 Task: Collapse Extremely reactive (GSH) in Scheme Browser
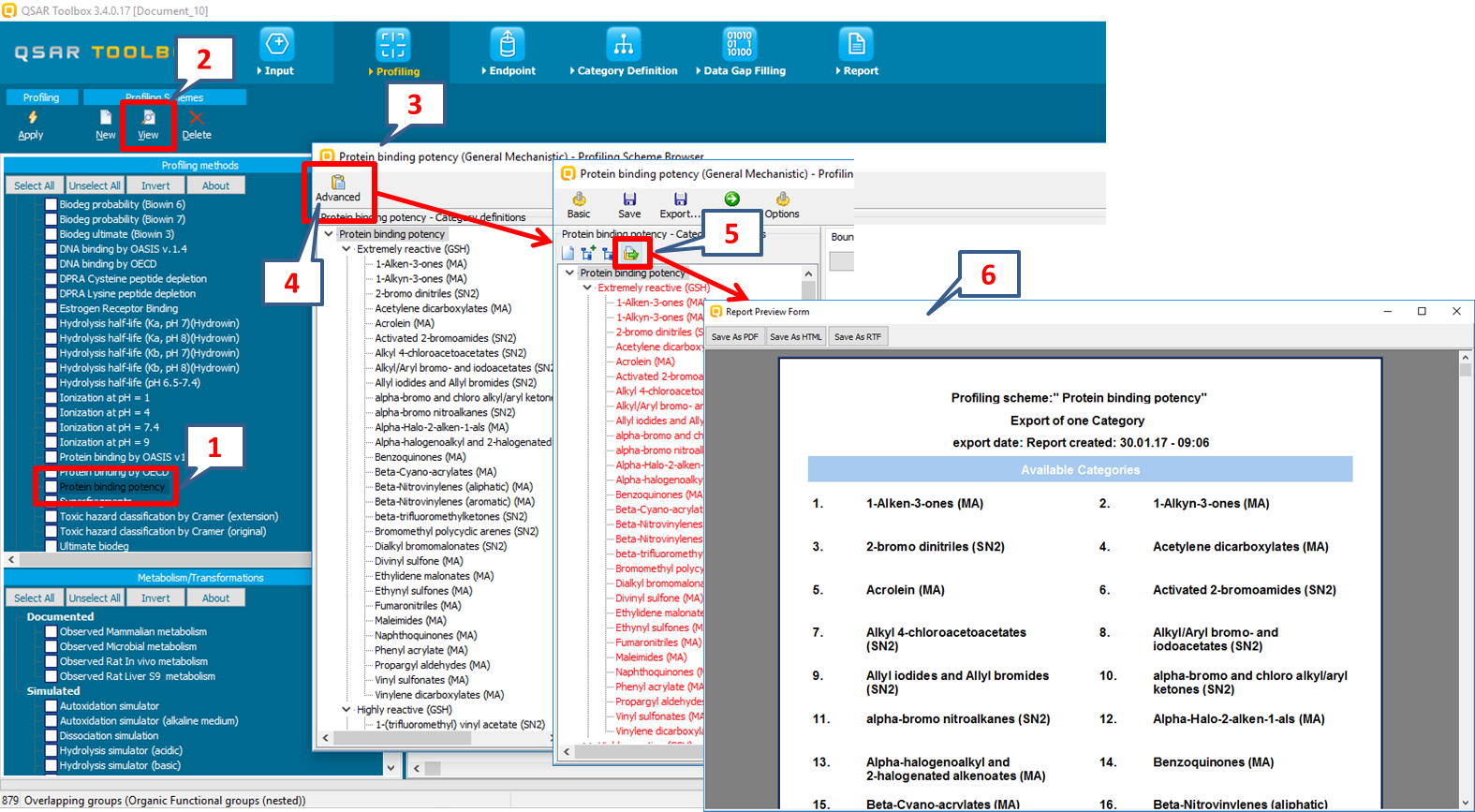click(x=347, y=249)
